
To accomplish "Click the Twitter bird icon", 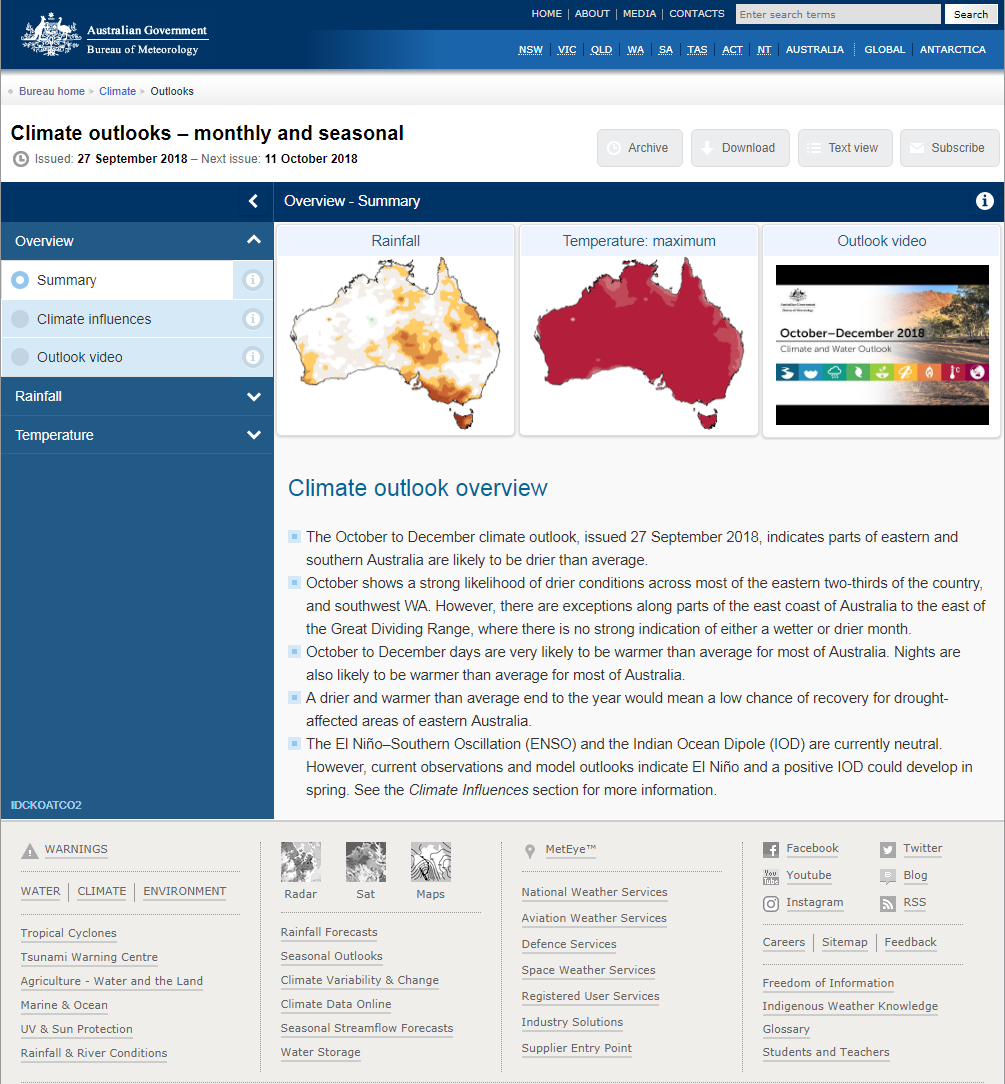I will tap(888, 850).
